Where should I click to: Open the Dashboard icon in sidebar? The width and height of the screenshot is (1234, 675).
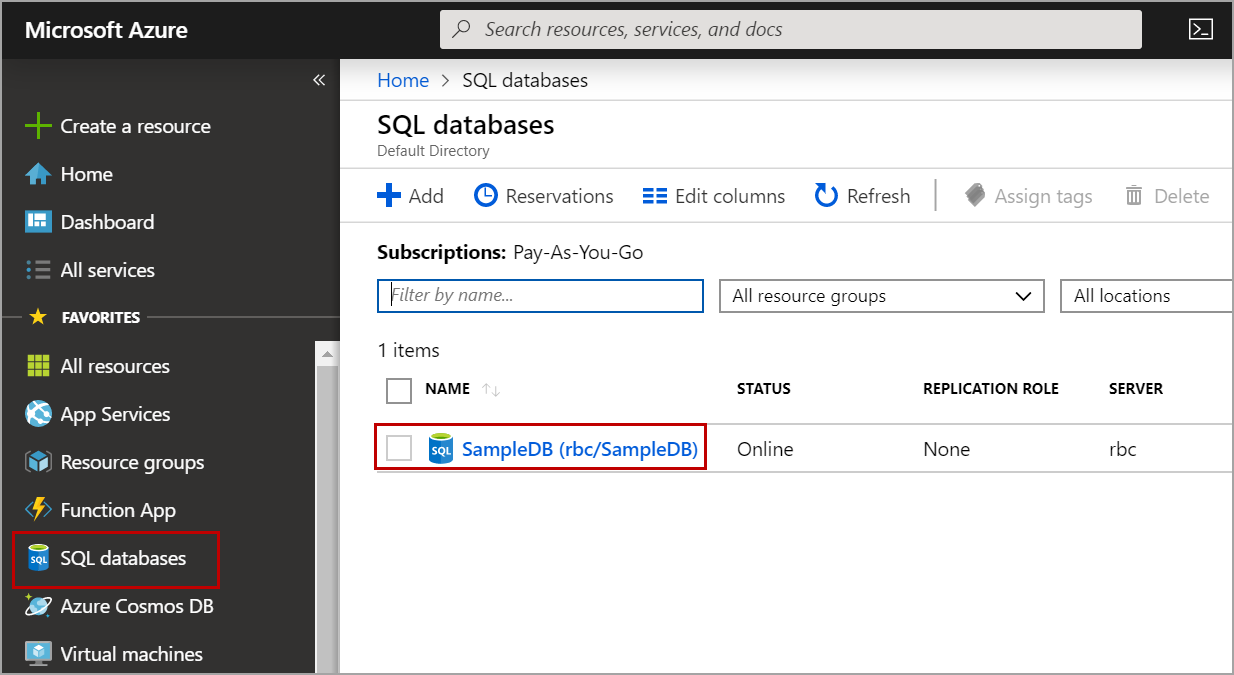tap(38, 222)
